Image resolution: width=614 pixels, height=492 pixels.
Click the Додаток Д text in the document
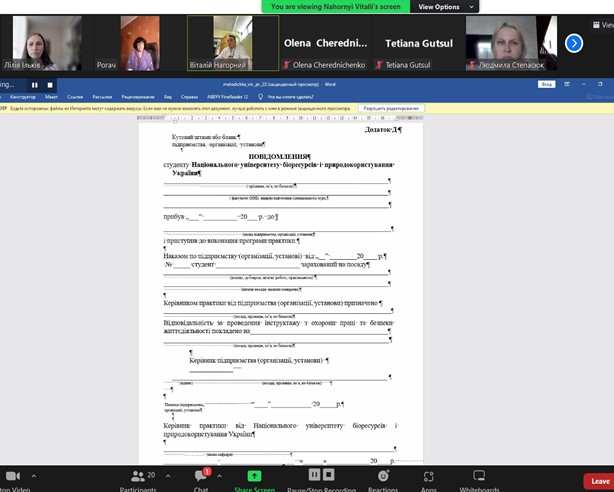[x=383, y=129]
